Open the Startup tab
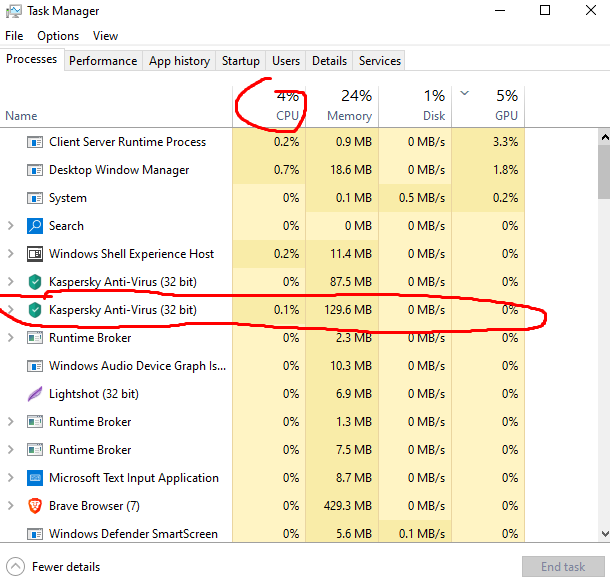The image size is (610, 584). coord(240,61)
